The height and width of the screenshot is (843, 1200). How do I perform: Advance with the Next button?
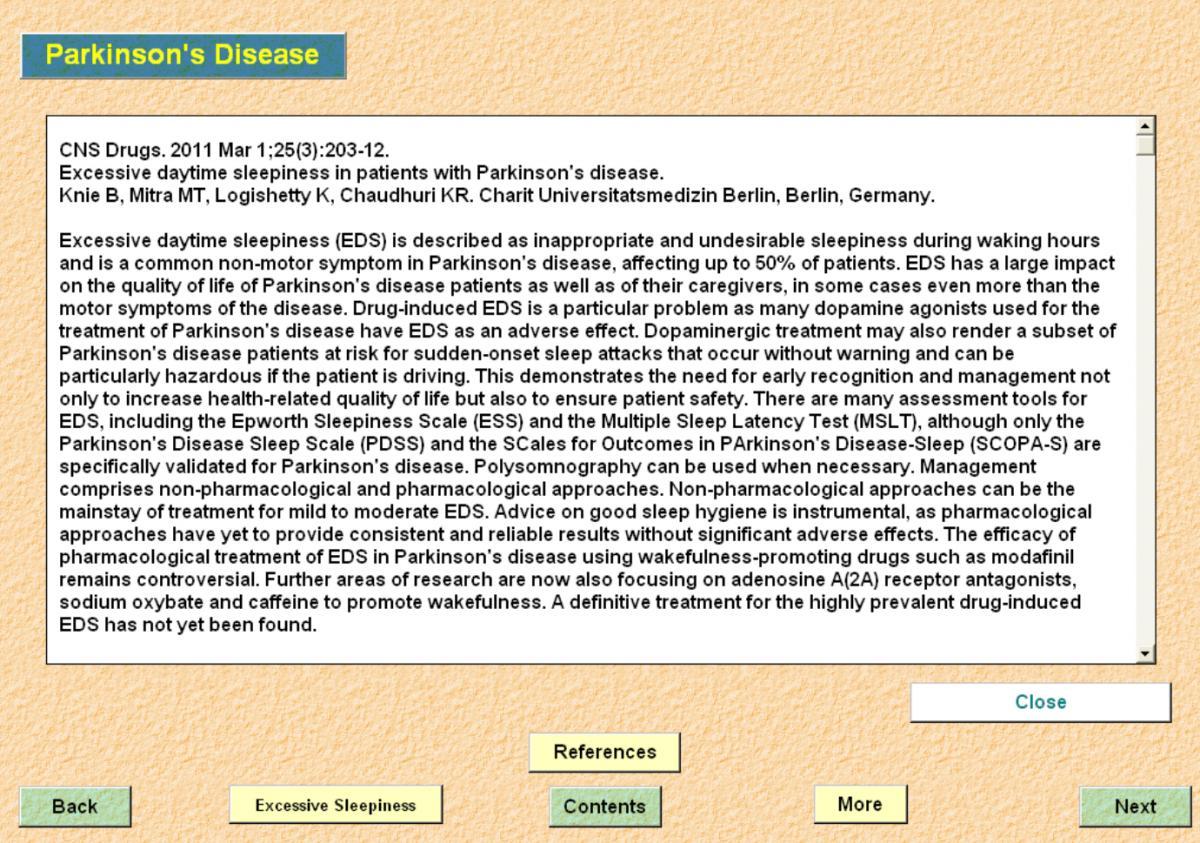[x=1135, y=806]
